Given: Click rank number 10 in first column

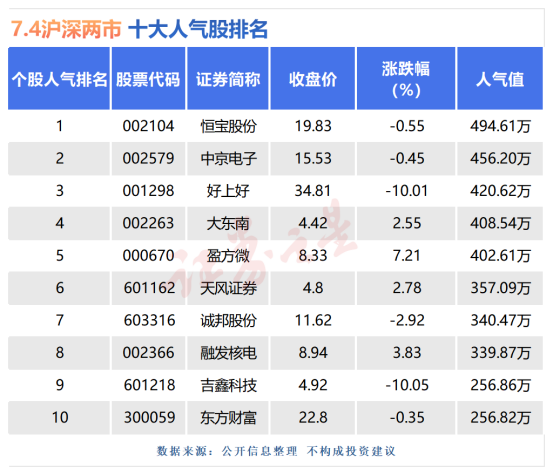Looking at the screenshot, I should [x=60, y=417].
